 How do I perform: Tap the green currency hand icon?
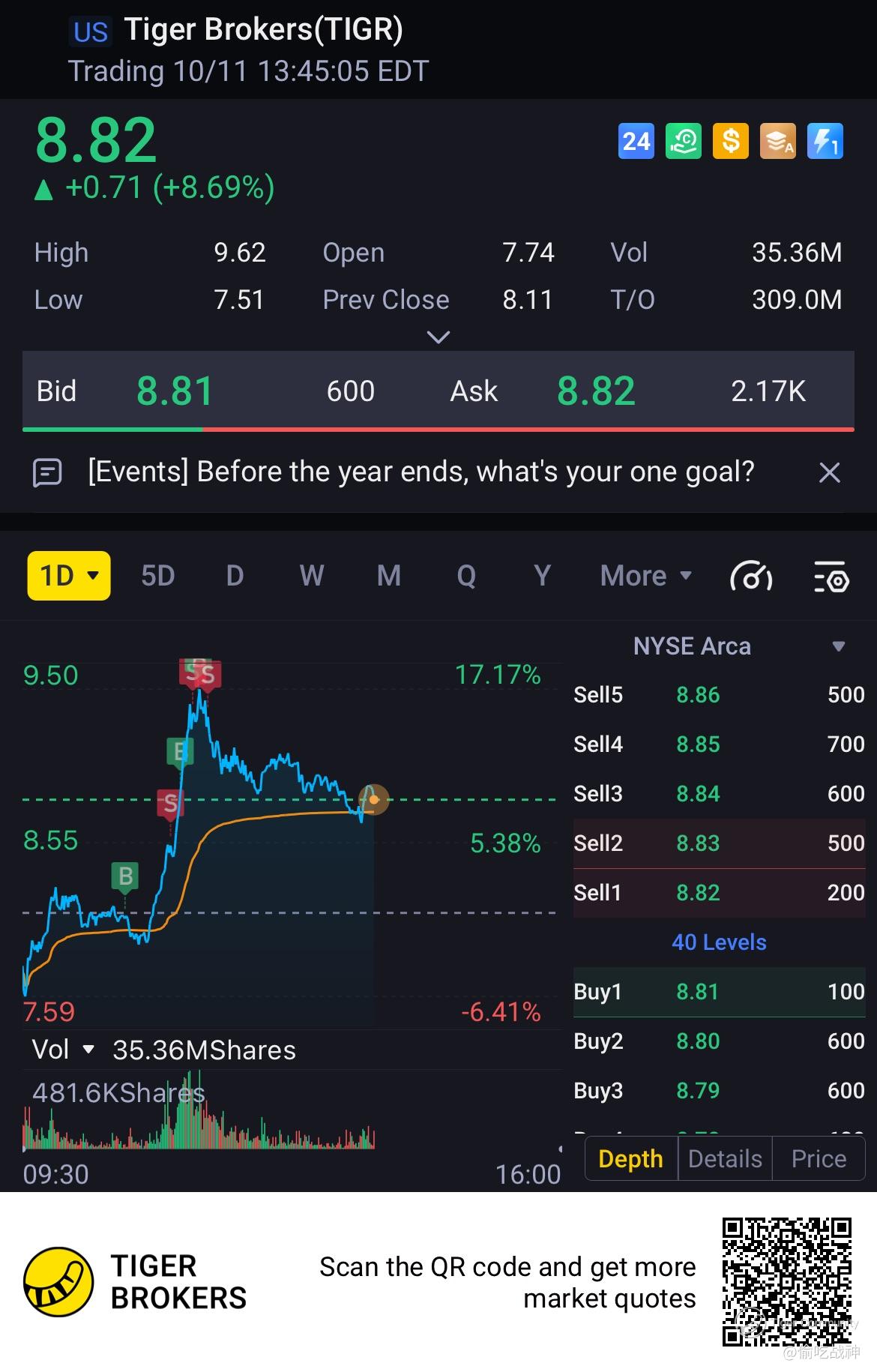[x=684, y=141]
